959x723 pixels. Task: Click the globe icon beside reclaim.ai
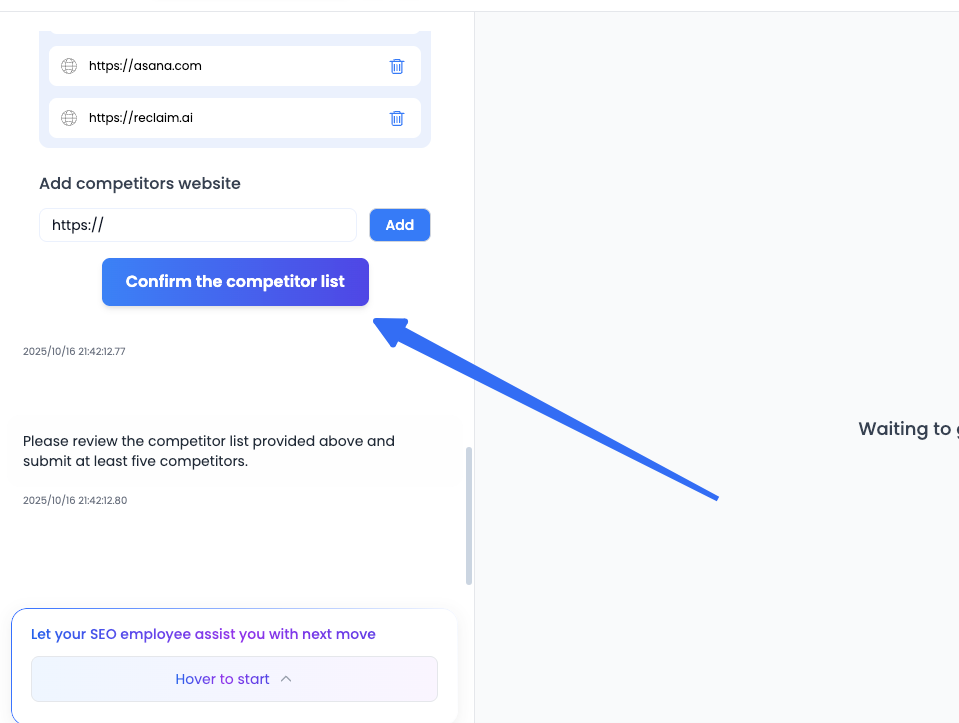click(x=69, y=118)
